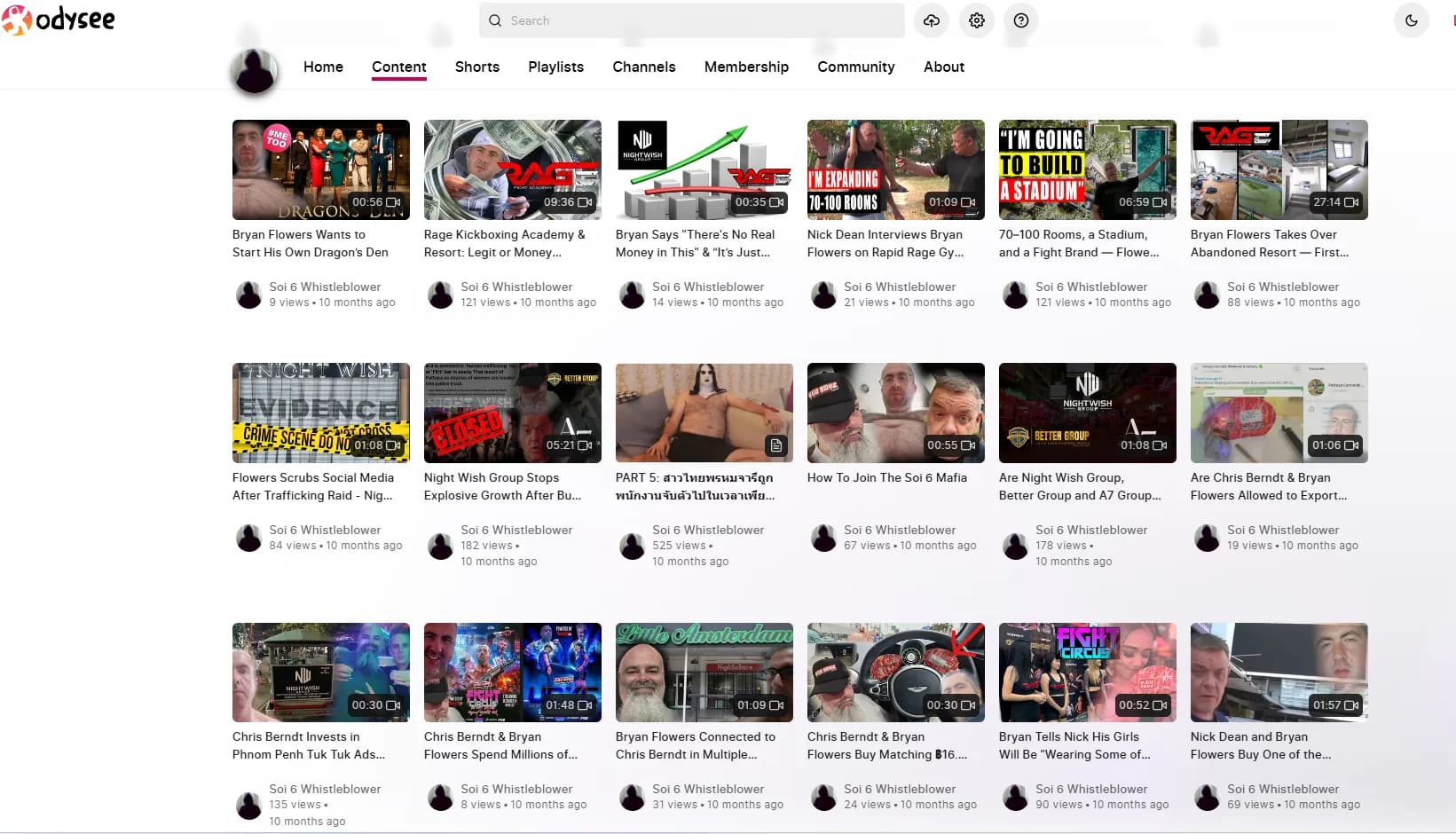Viewport: 1456px width, 834px height.
Task: Select the Content tab
Action: [399, 67]
